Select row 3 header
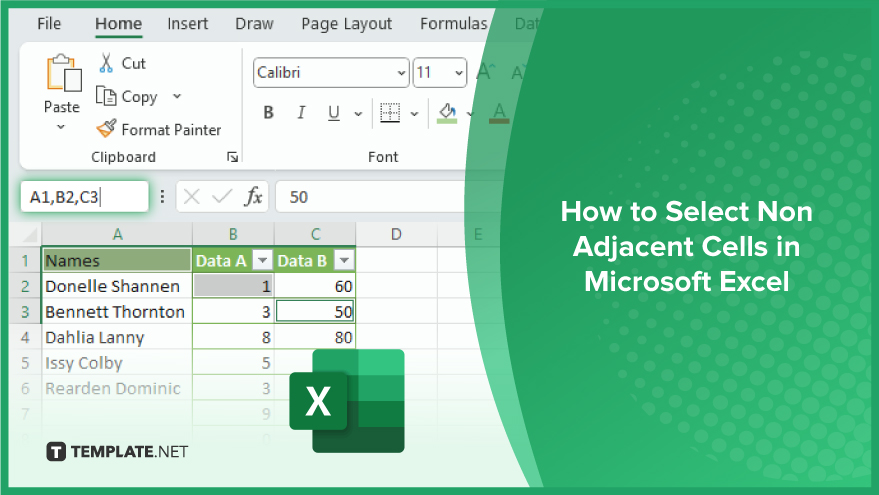This screenshot has width=879, height=495. [25, 312]
